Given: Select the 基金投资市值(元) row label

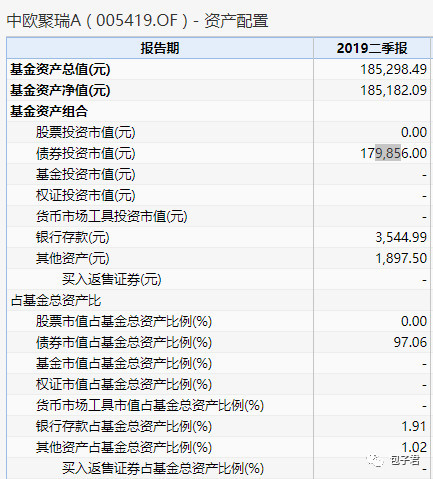Looking at the screenshot, I should 86,174.
